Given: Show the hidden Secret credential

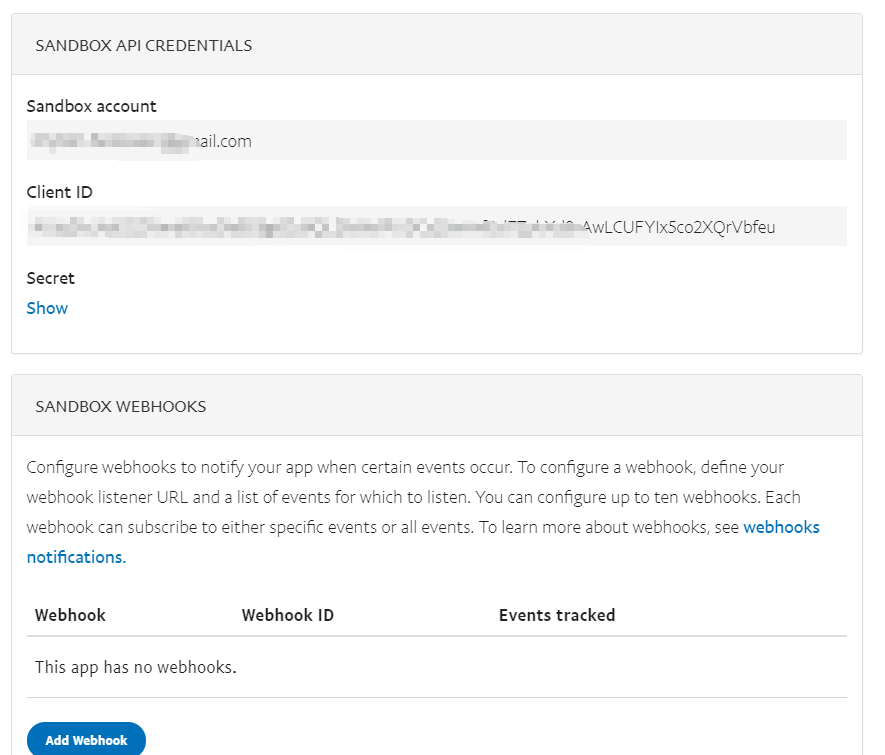Looking at the screenshot, I should [46, 308].
